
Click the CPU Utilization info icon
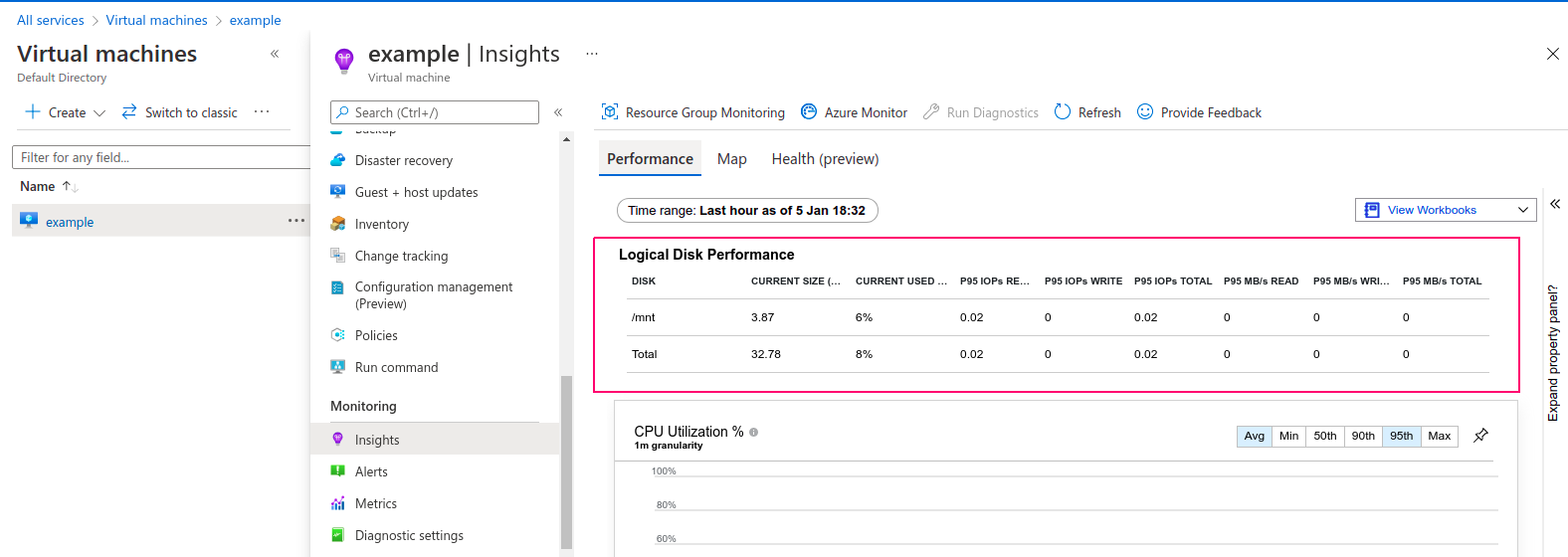click(753, 432)
